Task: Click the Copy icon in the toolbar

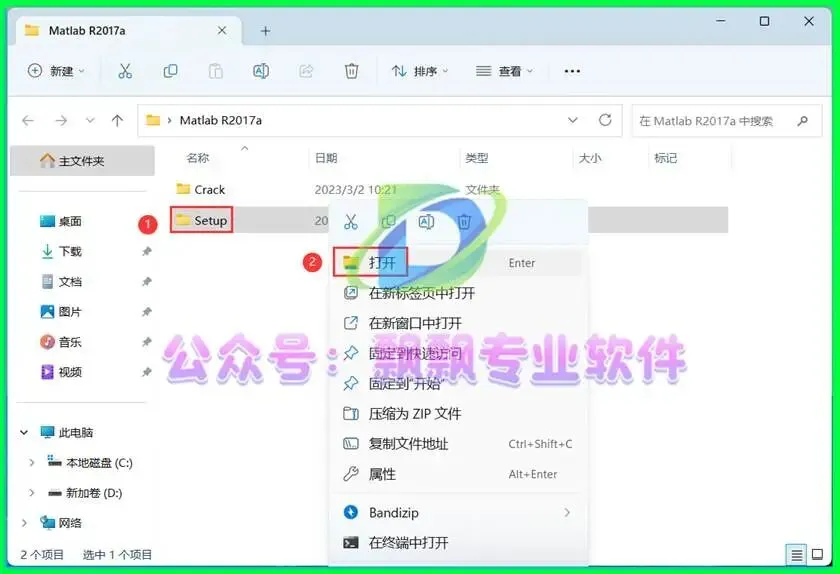Action: pyautogui.click(x=170, y=71)
